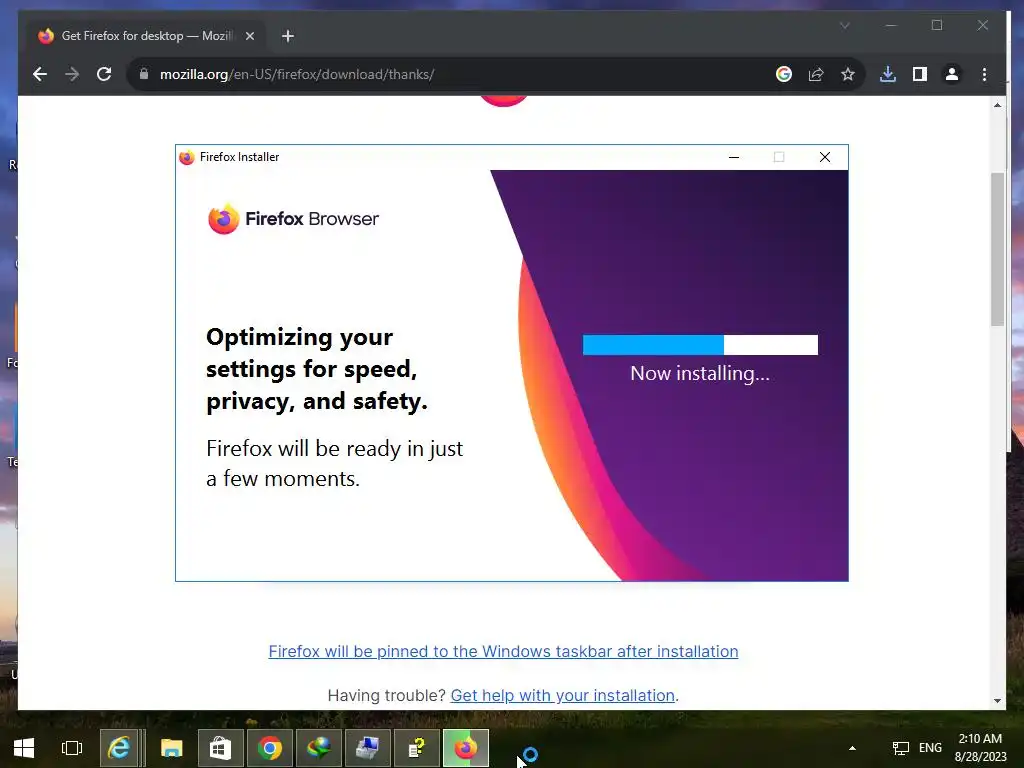The width and height of the screenshot is (1024, 768).
Task: Click 'Firefox will be ready' message text
Action: [x=334, y=464]
